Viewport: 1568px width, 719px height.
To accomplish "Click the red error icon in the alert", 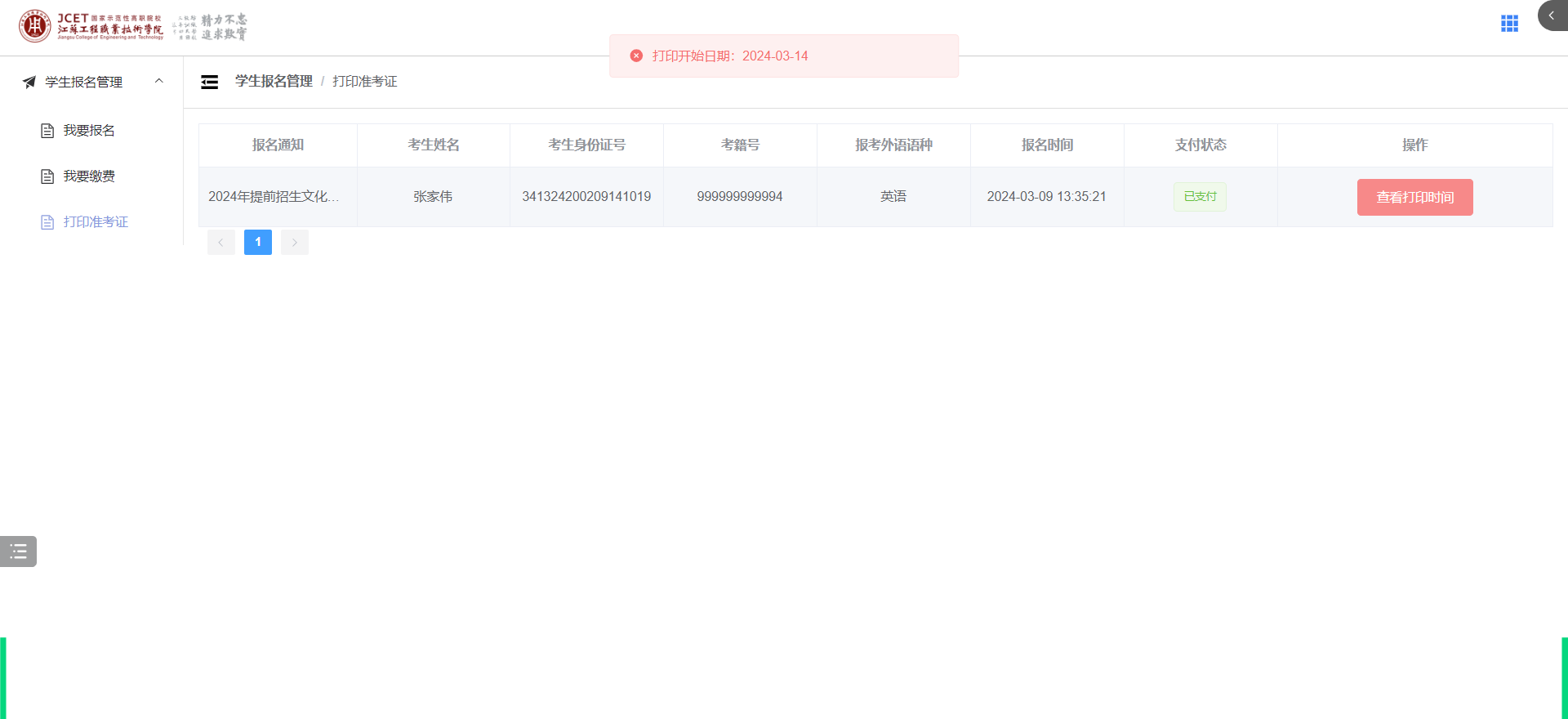I will (x=636, y=56).
